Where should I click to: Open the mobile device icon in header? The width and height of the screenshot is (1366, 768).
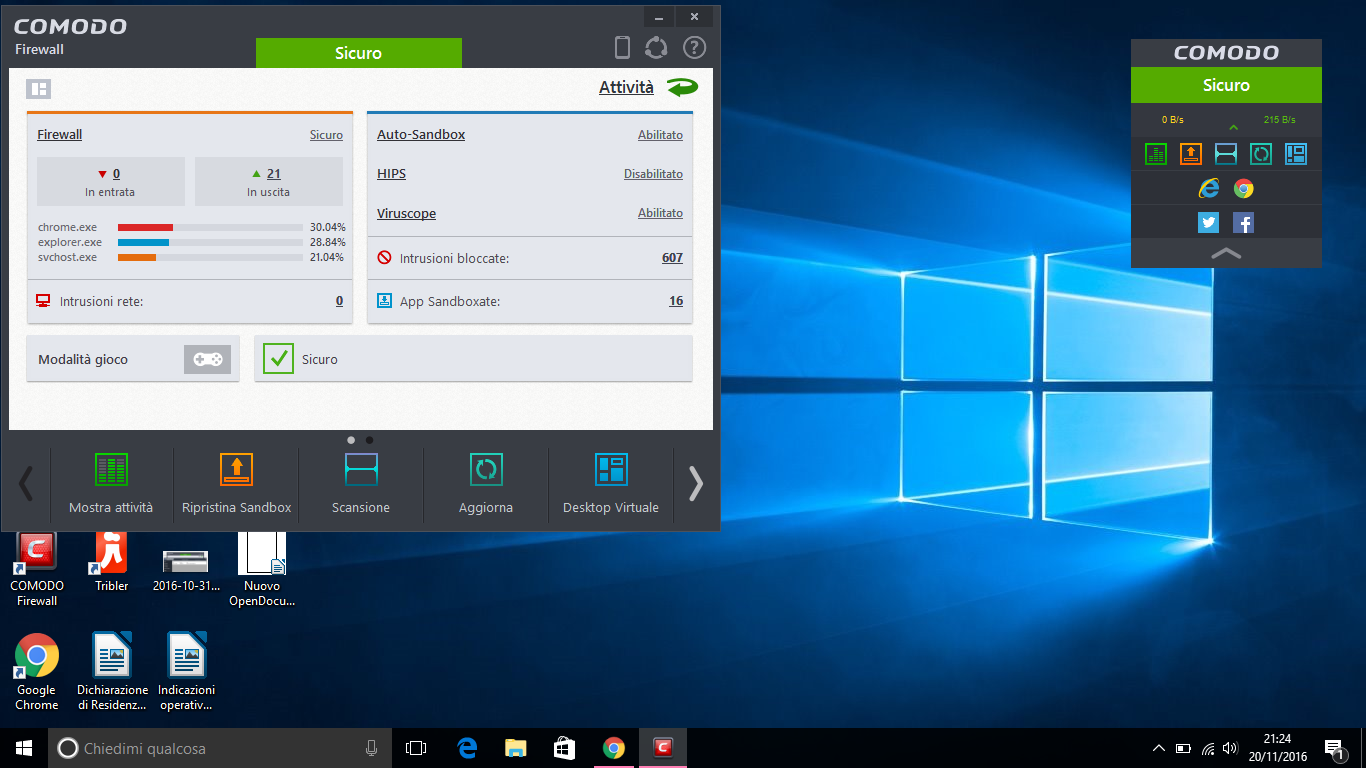pos(622,47)
